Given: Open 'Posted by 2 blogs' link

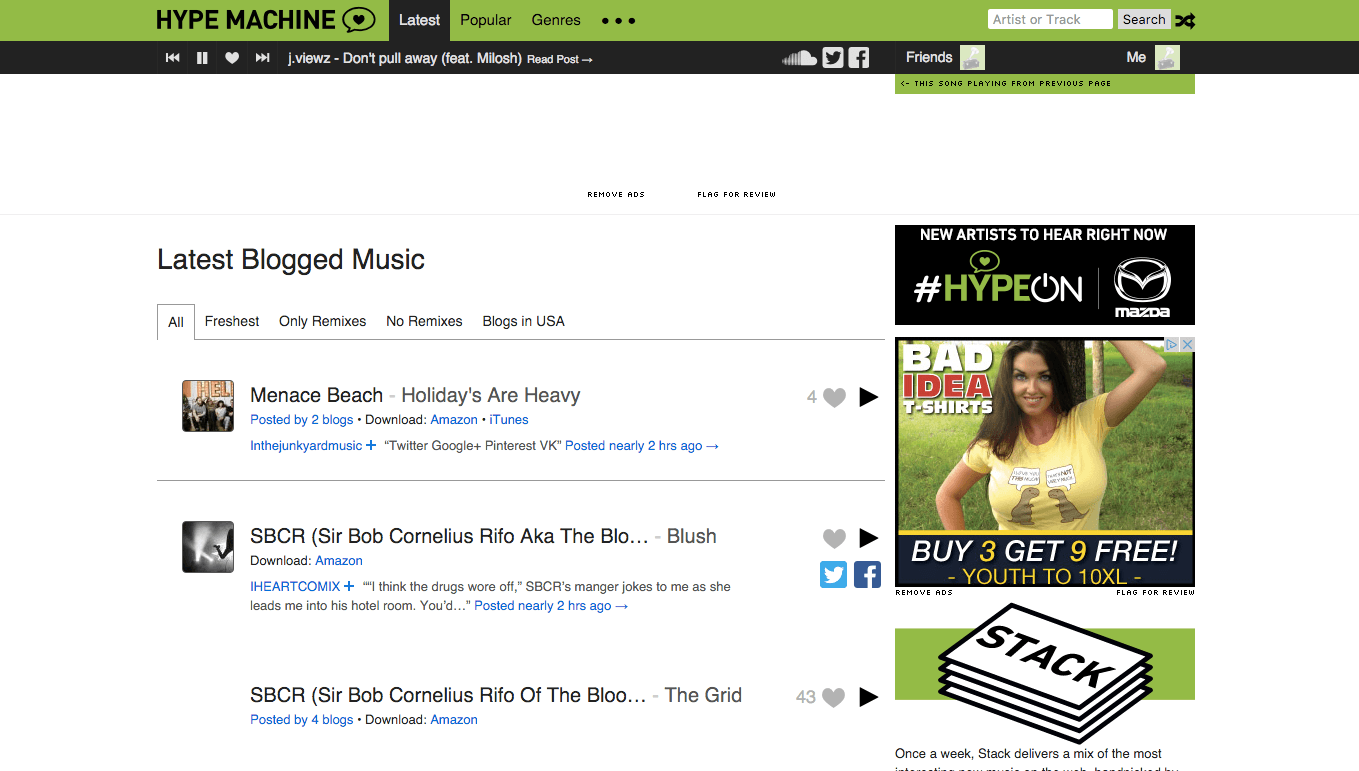Looking at the screenshot, I should point(302,420).
